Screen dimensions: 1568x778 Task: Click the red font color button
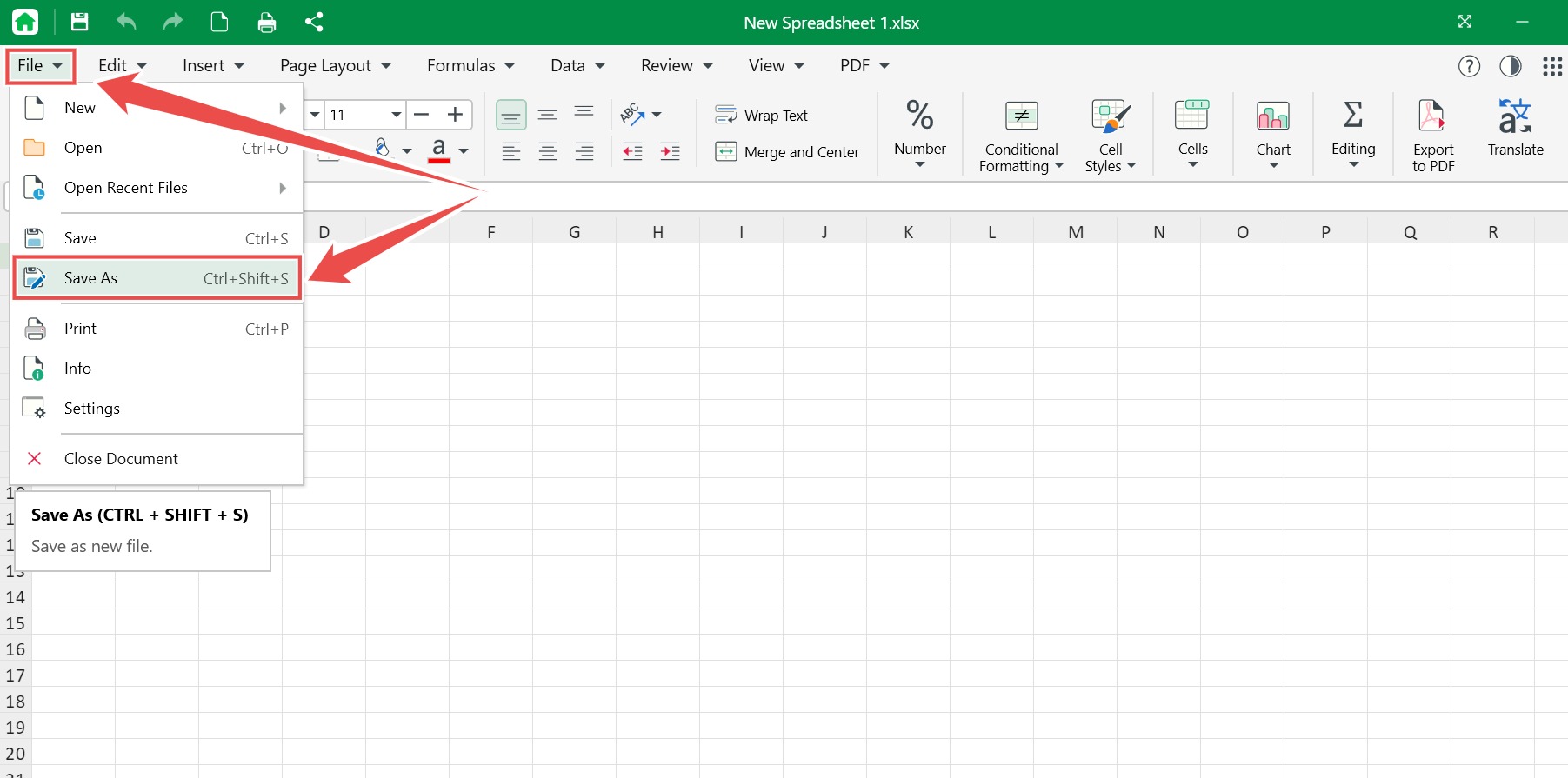(x=439, y=150)
